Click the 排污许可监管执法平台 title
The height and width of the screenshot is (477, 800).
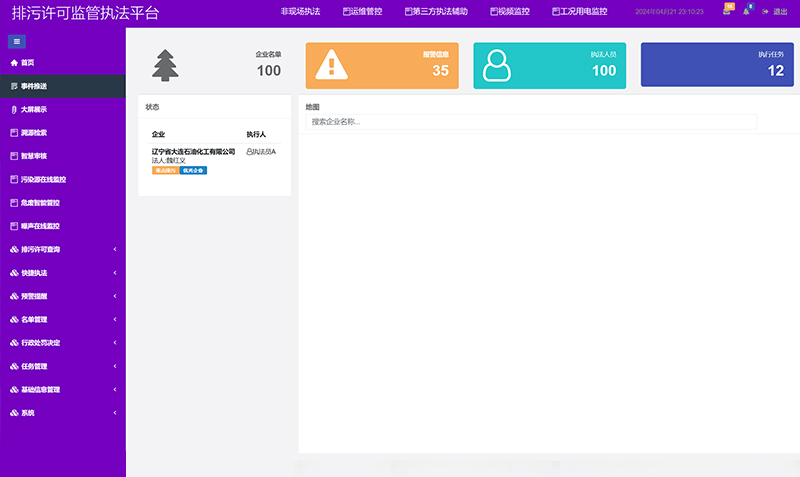(x=86, y=13)
